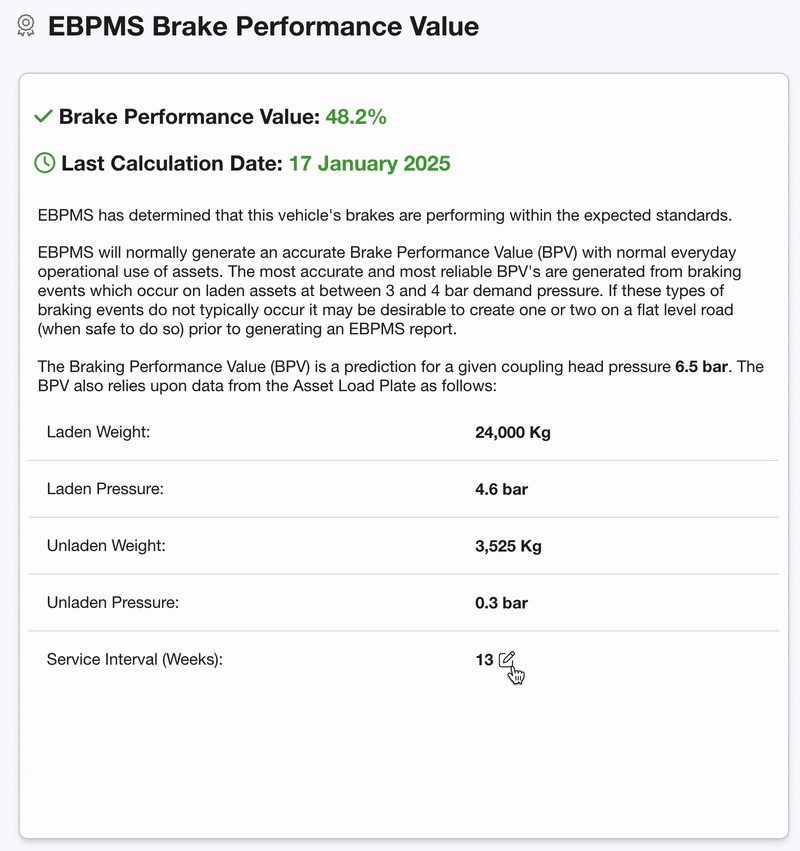Edit the Service Interval value via pencil icon
The height and width of the screenshot is (851, 800).
tap(507, 659)
